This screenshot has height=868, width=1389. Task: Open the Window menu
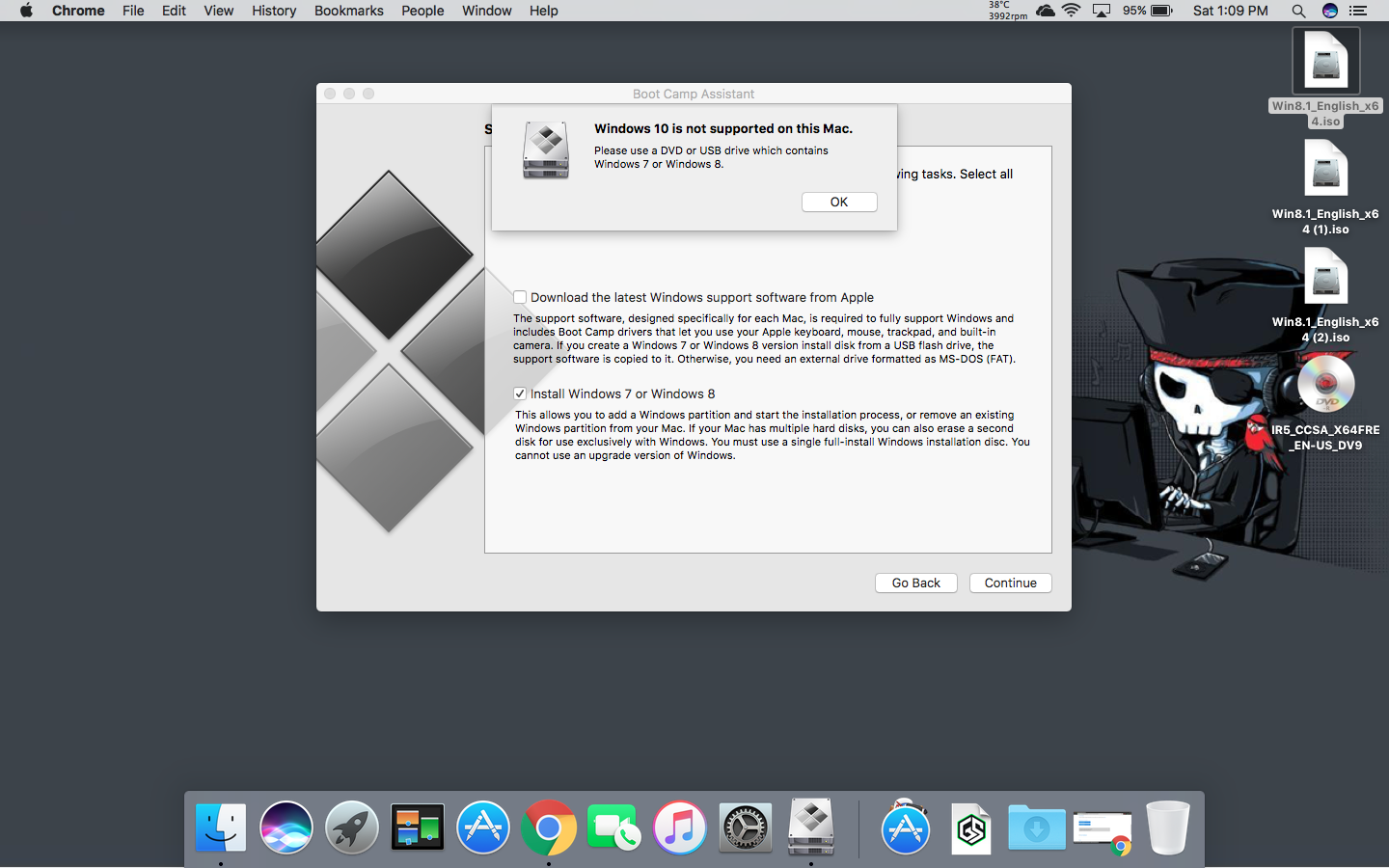[x=486, y=11]
